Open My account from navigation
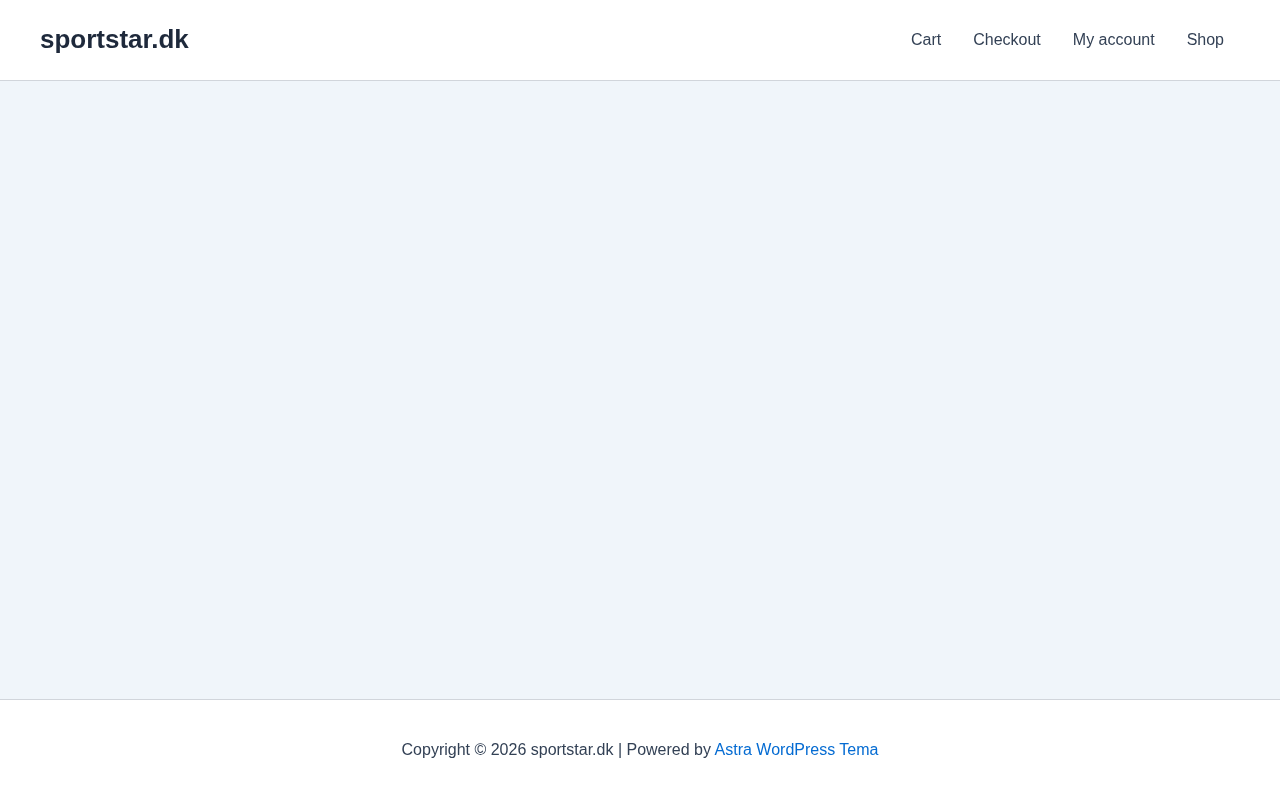Screen dimensions: 1280x800 tap(1113, 40)
